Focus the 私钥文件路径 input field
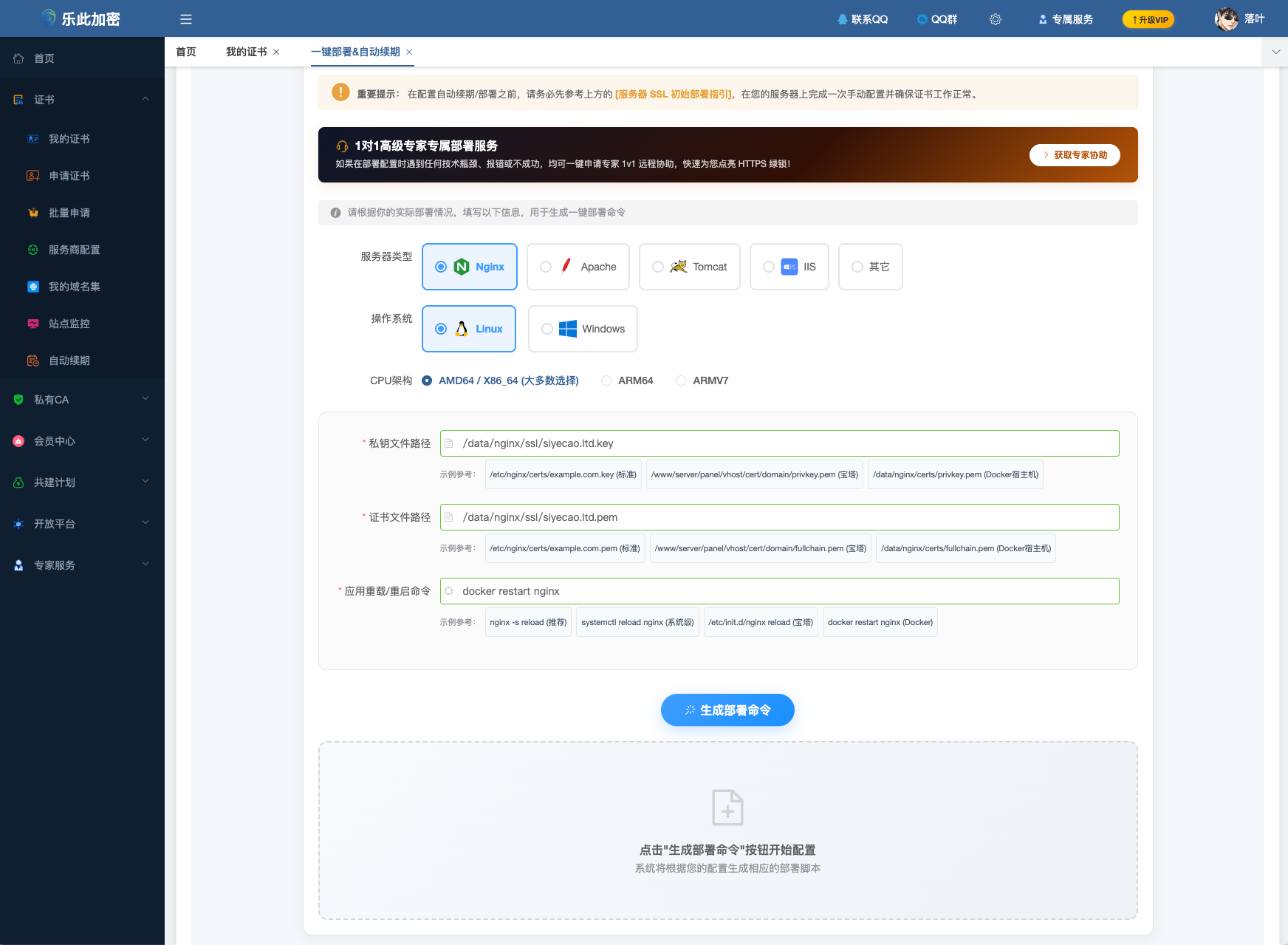This screenshot has width=1288, height=945. (x=780, y=443)
